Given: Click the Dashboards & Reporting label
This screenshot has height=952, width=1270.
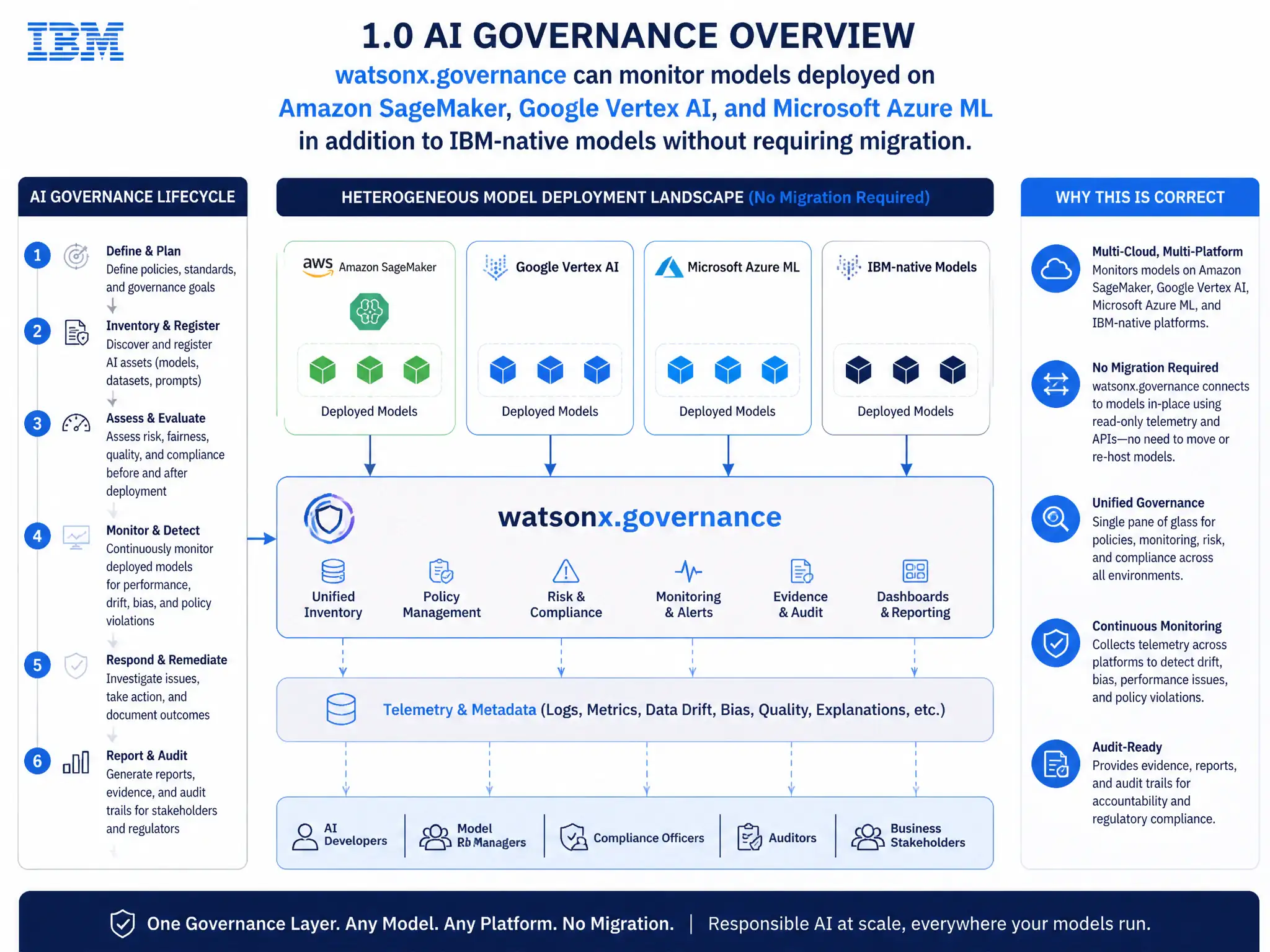Looking at the screenshot, I should click(x=913, y=604).
